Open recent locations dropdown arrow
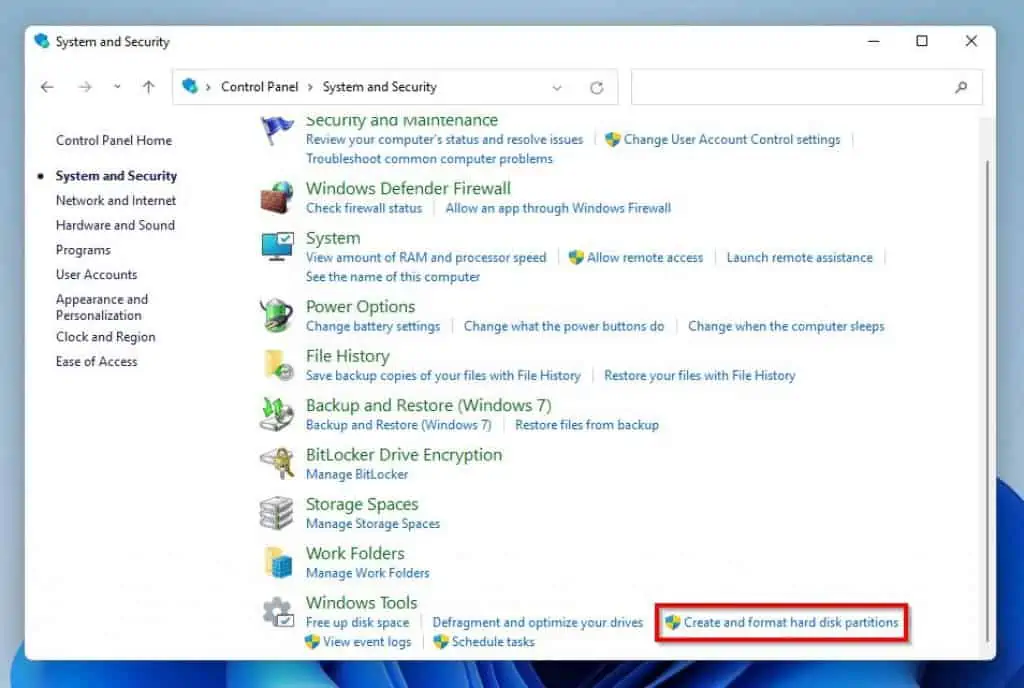The width and height of the screenshot is (1024, 688). [117, 87]
